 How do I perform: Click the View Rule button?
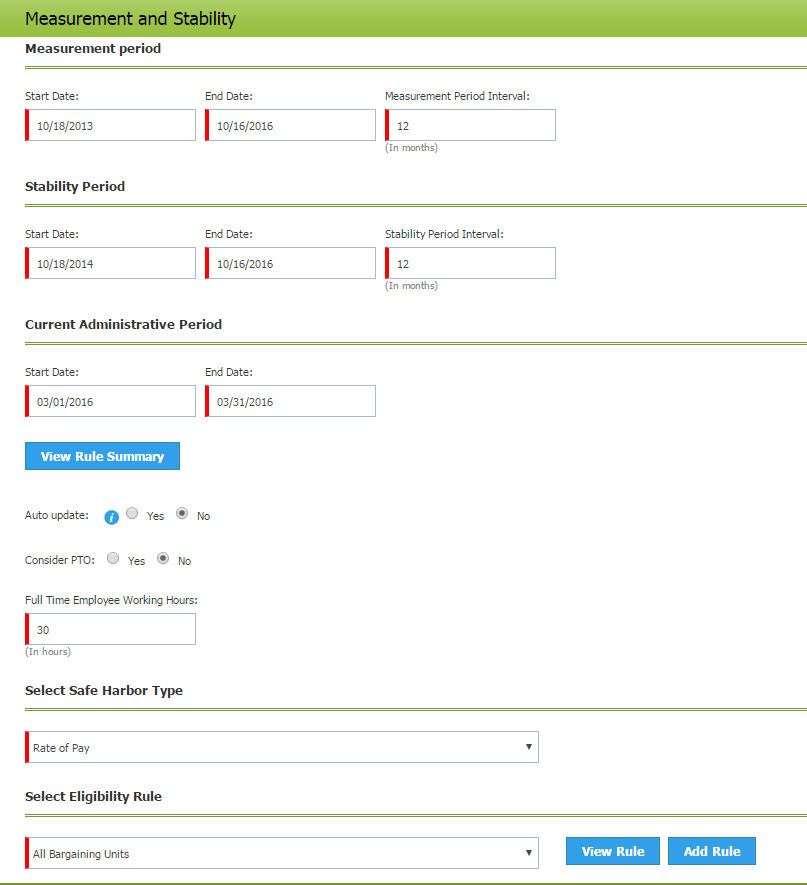(x=612, y=851)
